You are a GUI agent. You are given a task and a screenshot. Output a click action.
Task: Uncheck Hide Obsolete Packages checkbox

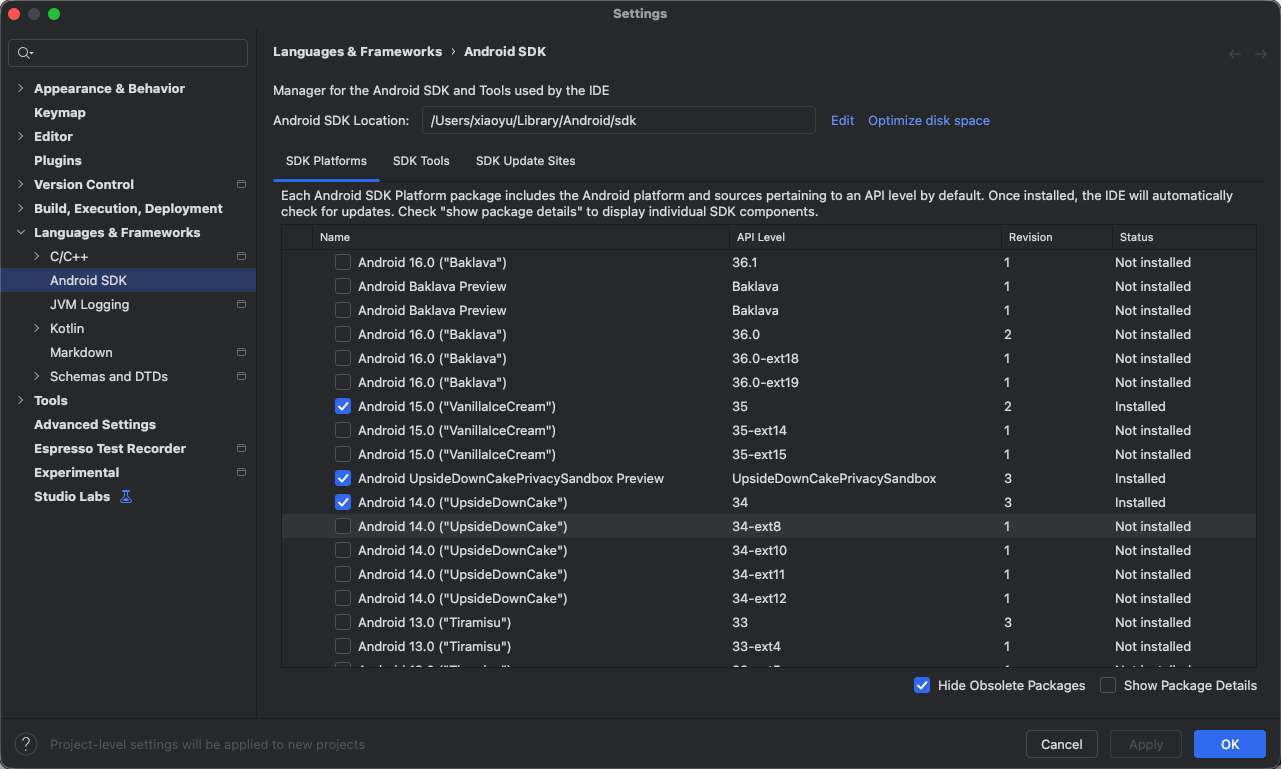[x=922, y=685]
